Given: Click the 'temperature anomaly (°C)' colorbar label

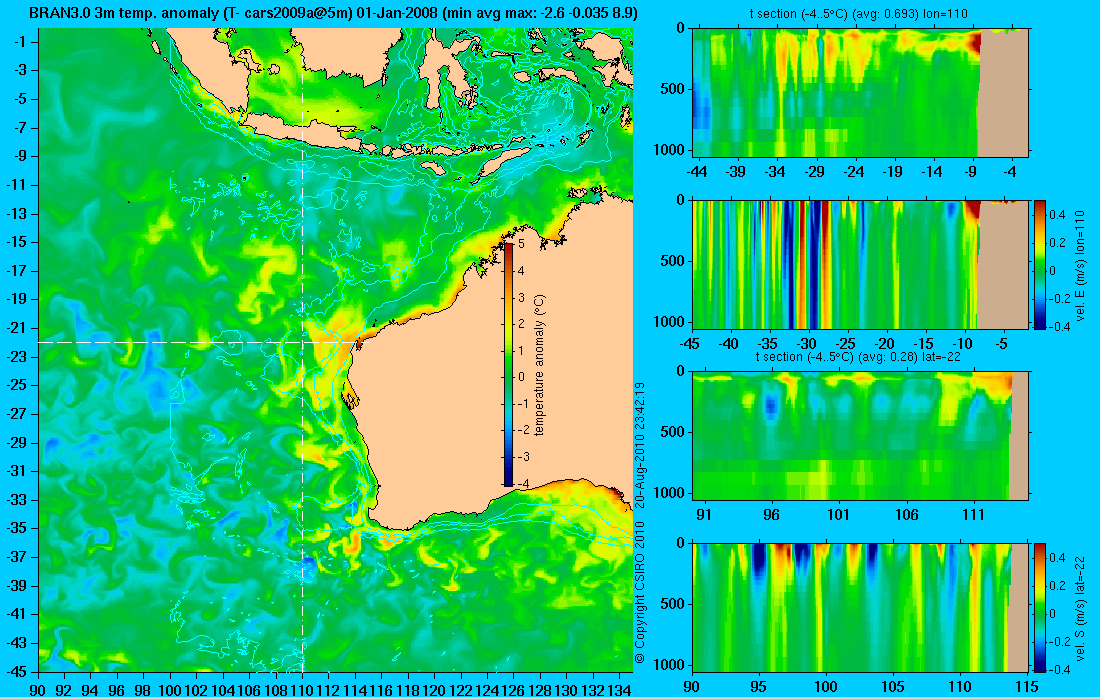Looking at the screenshot, I should click(539, 365).
